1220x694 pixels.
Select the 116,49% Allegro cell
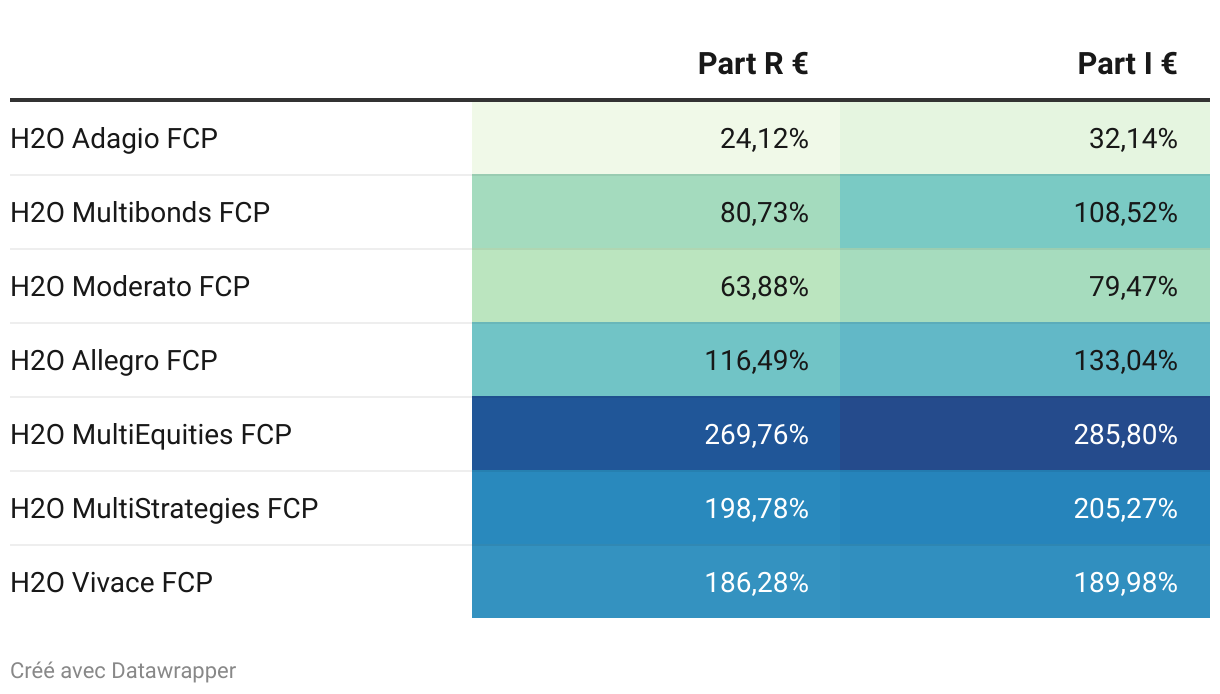[x=755, y=361]
